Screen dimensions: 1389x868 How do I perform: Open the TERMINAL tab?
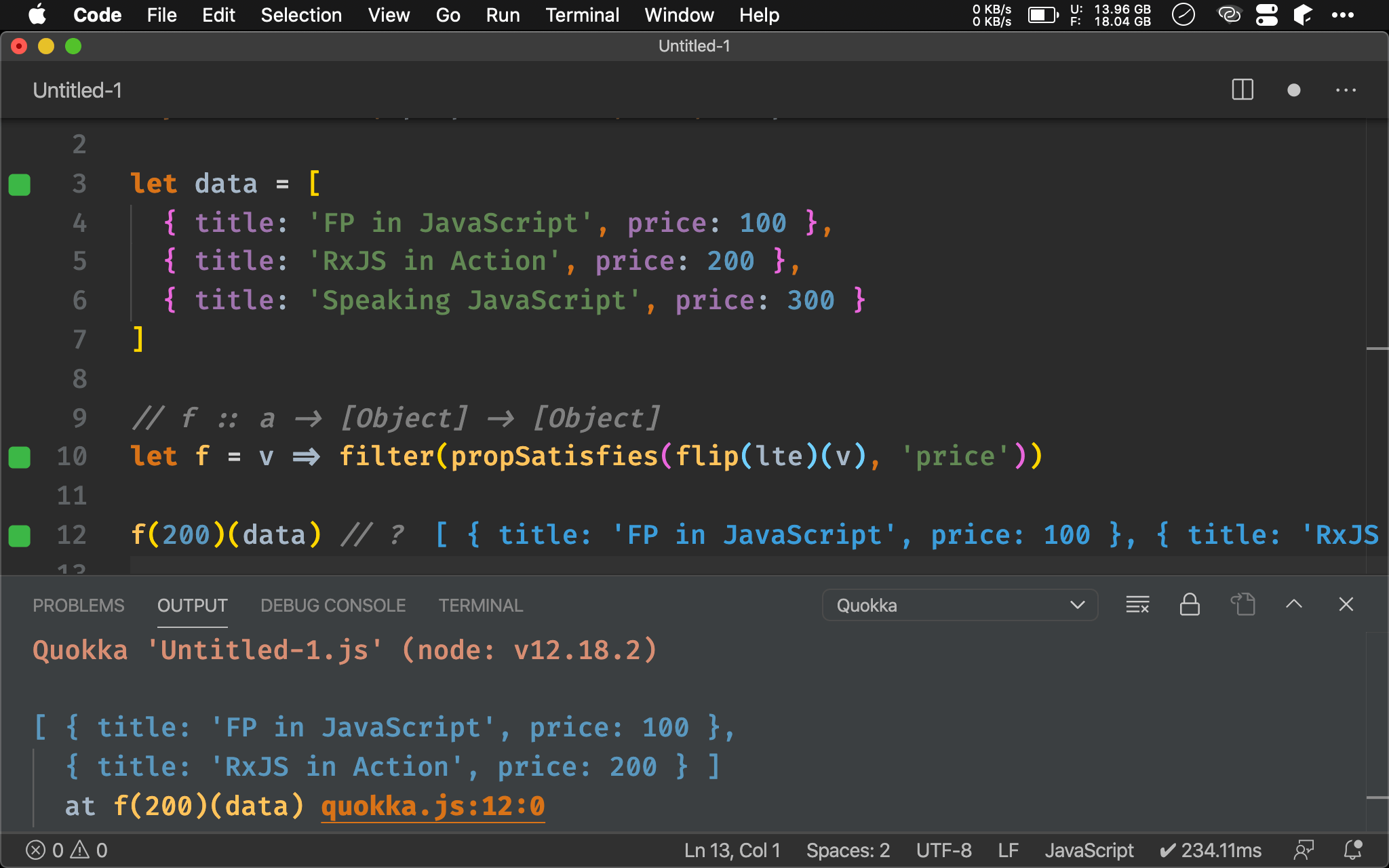click(x=481, y=606)
